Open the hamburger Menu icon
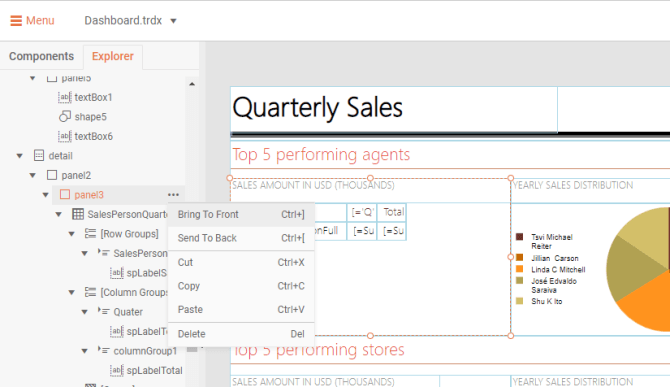670x387 pixels. point(16,21)
